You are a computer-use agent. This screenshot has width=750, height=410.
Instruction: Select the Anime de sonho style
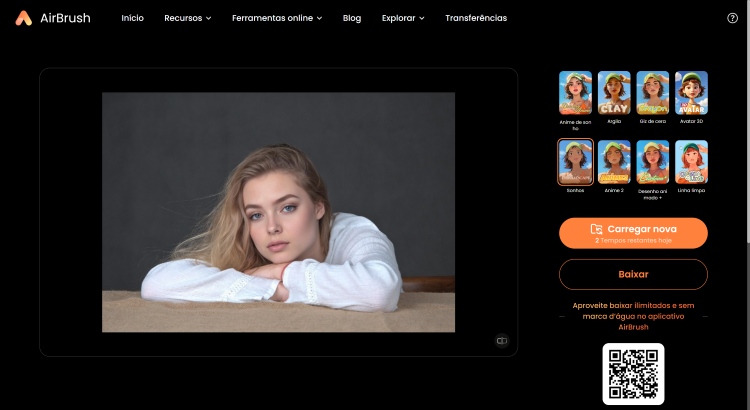pyautogui.click(x=575, y=93)
